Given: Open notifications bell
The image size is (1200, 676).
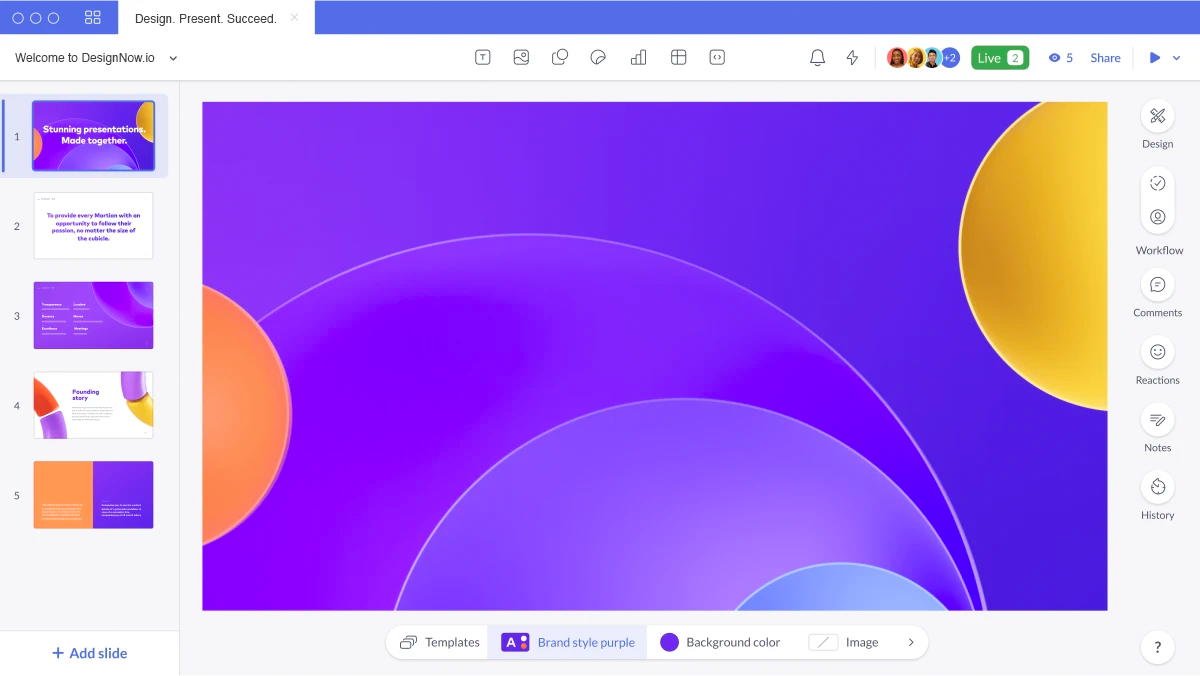Looking at the screenshot, I should click(x=817, y=58).
